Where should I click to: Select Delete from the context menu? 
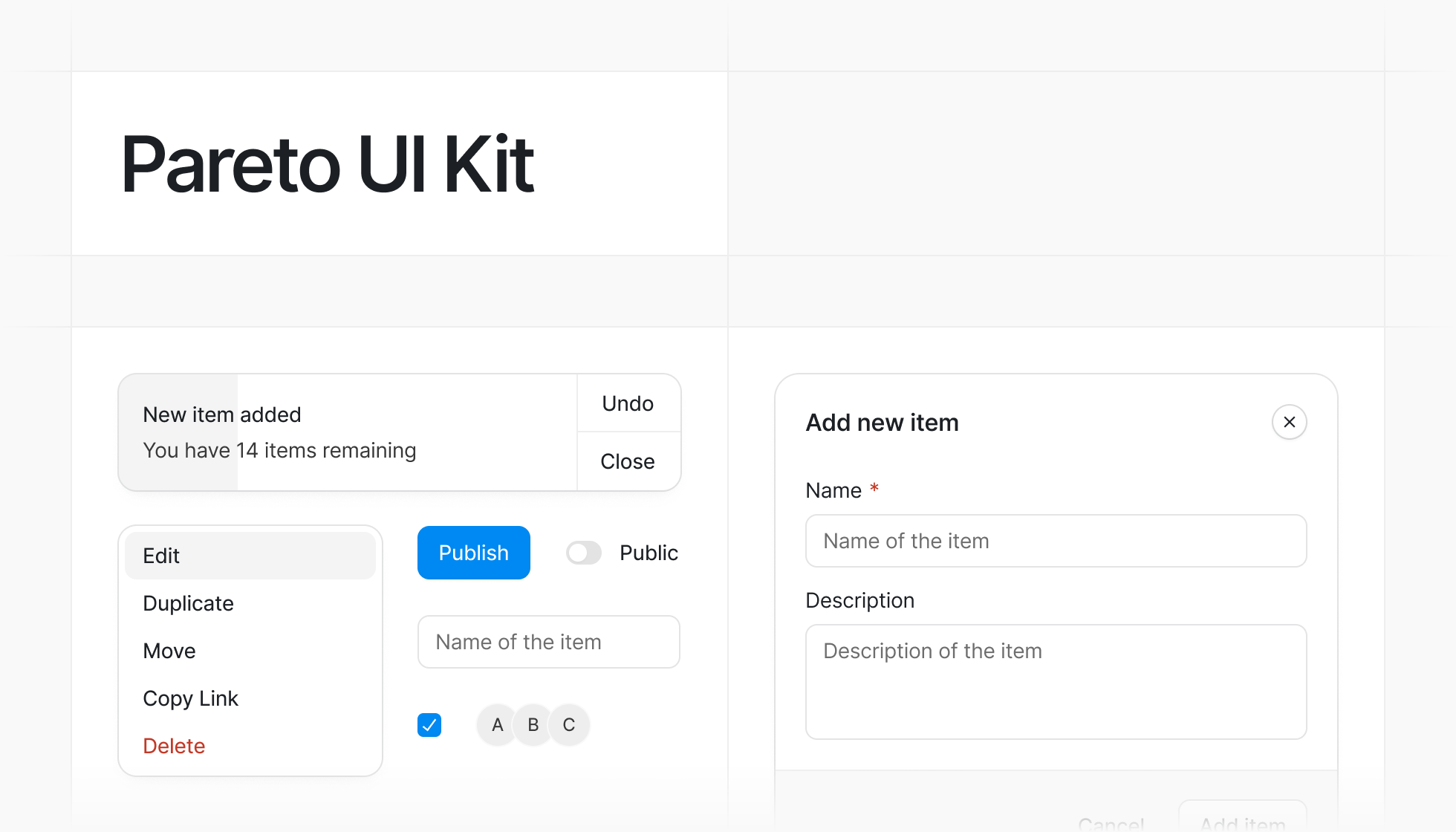point(174,746)
